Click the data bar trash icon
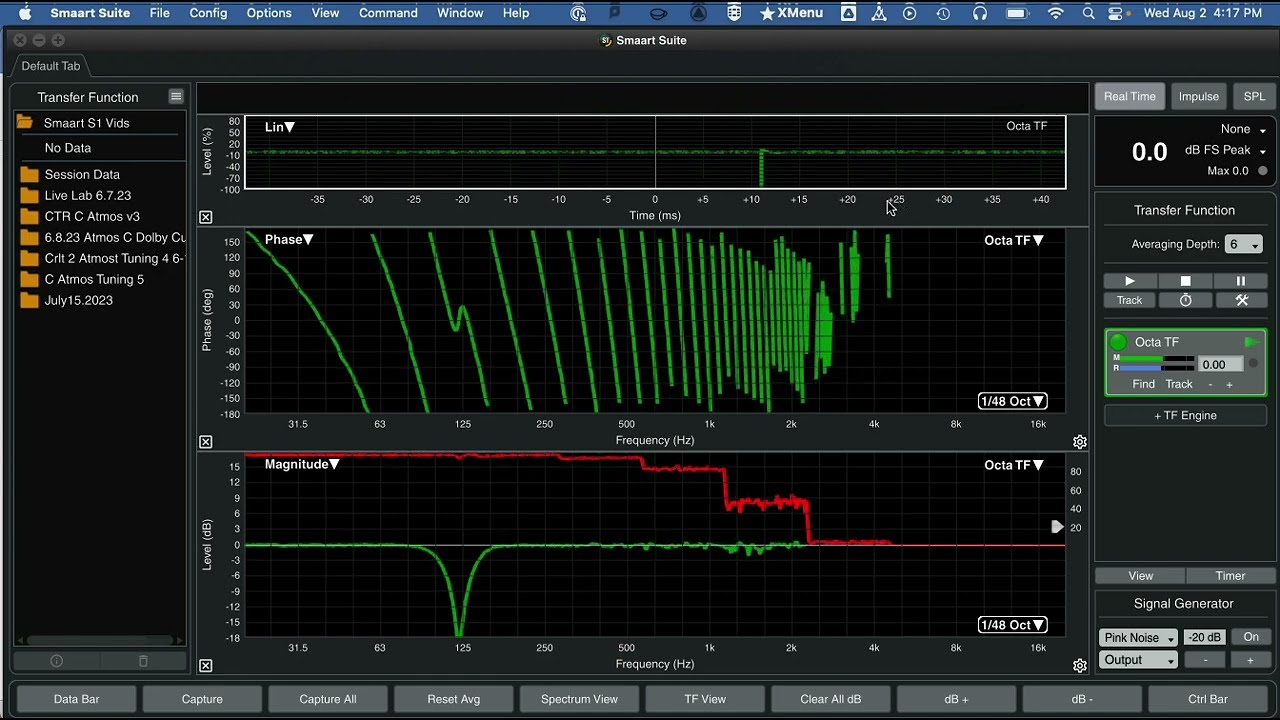1280x720 pixels. tap(143, 661)
